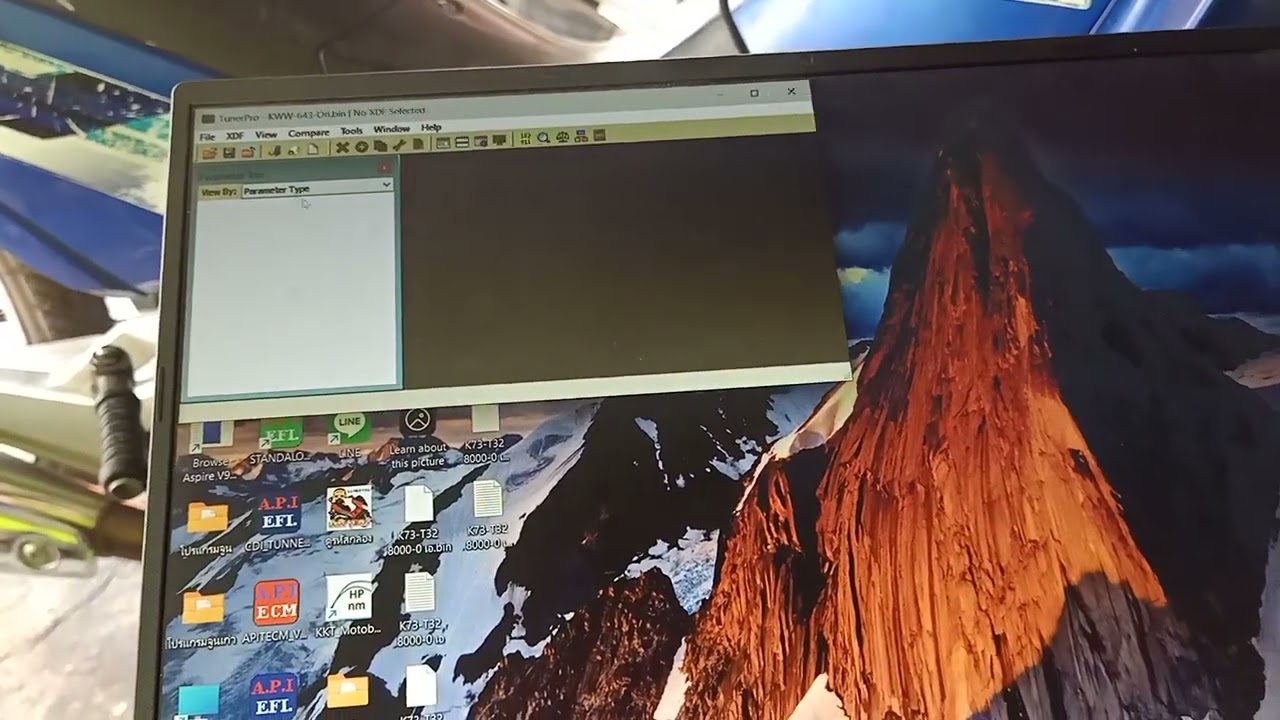The image size is (1280, 720).
Task: Click the monitor display toolbar icon
Action: [x=498, y=141]
